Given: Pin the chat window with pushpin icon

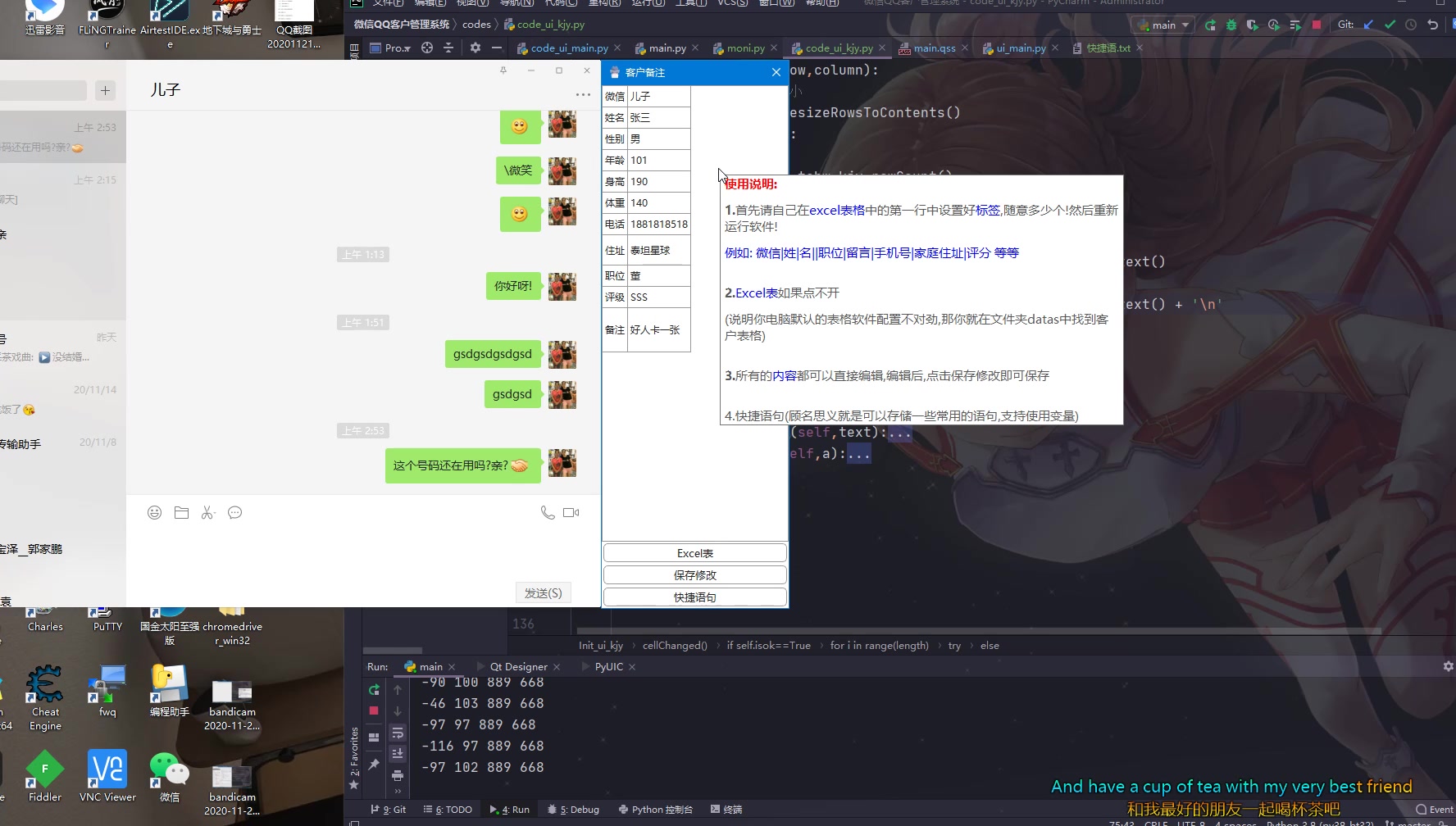Looking at the screenshot, I should 503,70.
